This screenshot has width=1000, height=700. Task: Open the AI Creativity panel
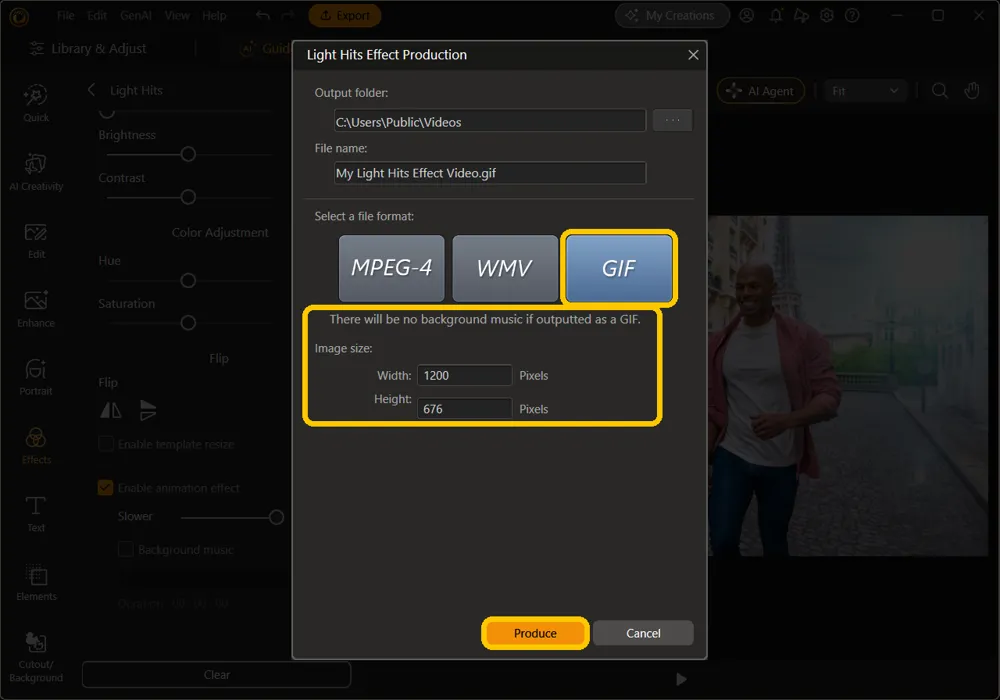36,171
